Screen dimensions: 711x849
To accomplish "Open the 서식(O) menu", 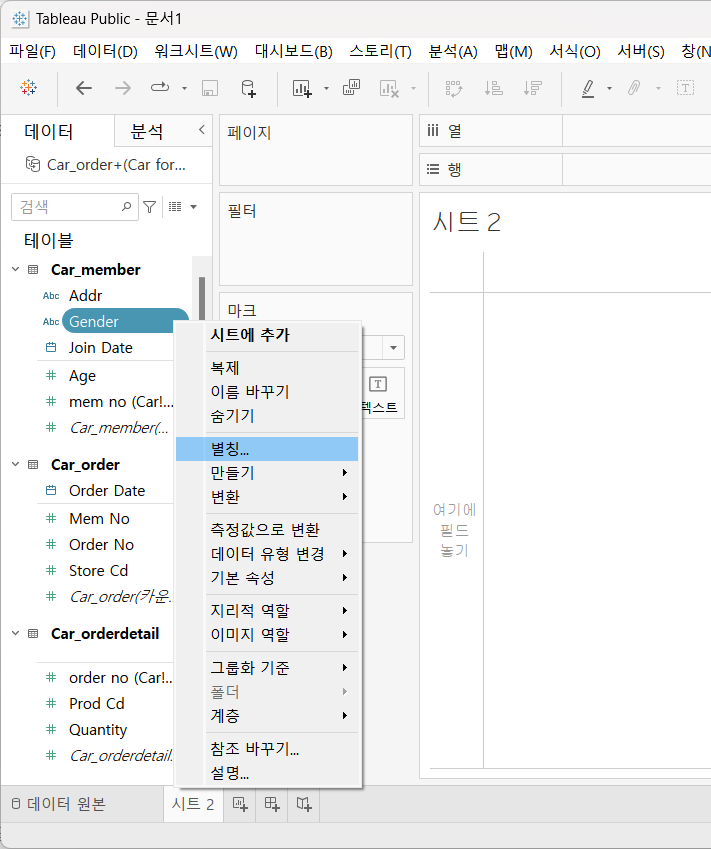I will click(575, 51).
